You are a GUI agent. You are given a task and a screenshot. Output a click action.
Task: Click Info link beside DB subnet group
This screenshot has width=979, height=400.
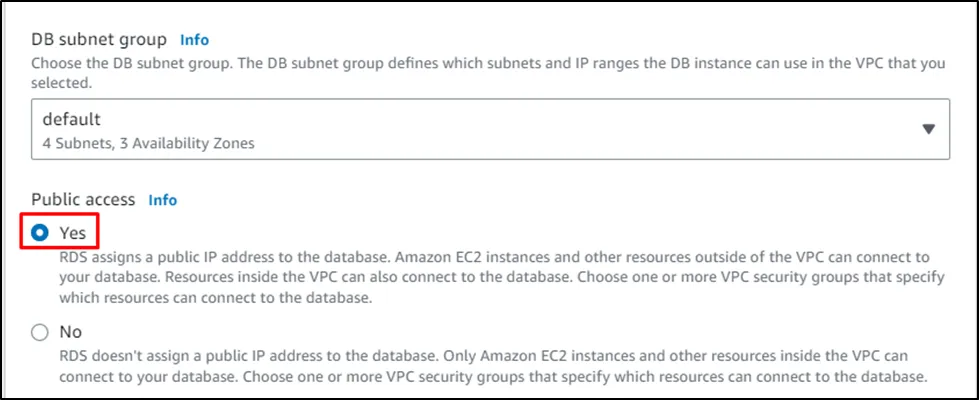[194, 40]
